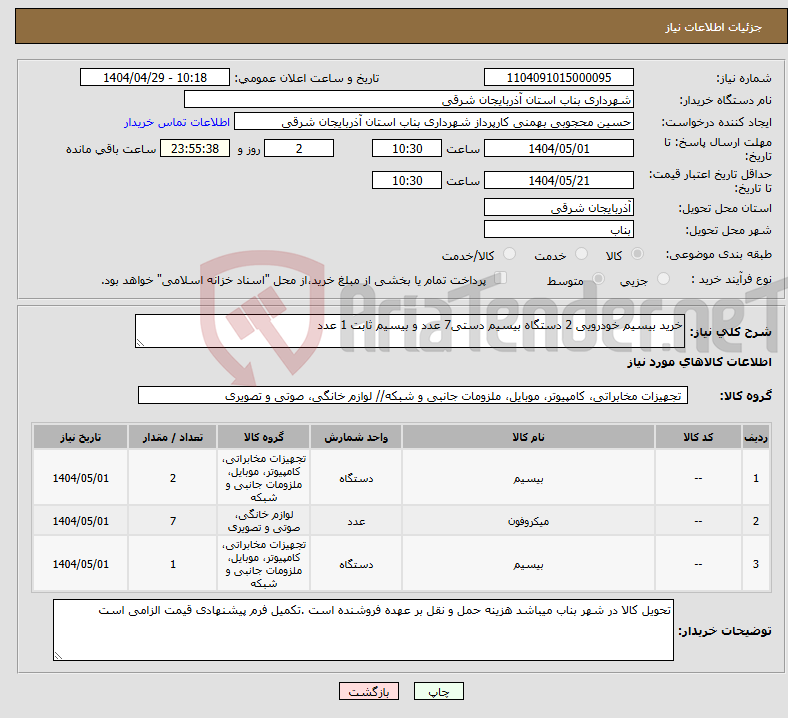Toggle the اسناد خزانه اسلامی payment checkbox
Viewport: 788px width, 718px height.
[501, 278]
